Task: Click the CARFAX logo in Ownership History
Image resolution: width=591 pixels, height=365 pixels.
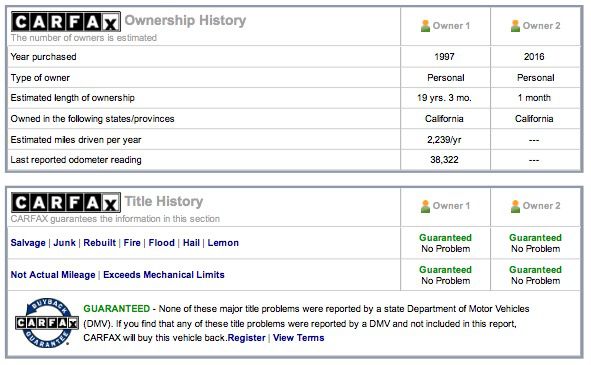Action: 66,22
